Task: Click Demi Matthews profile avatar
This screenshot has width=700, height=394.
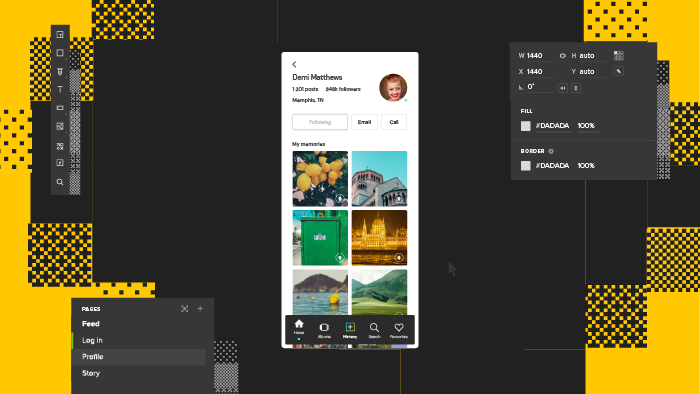Action: coord(393,88)
